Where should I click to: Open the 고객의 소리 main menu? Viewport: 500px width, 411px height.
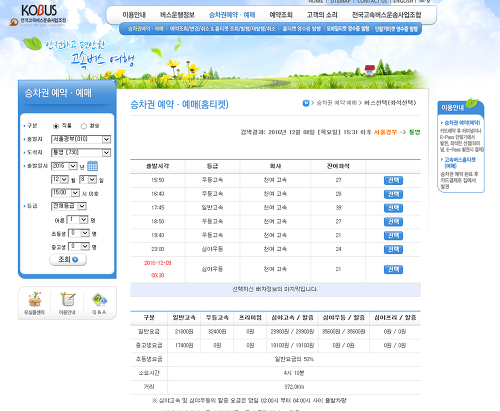(322, 15)
